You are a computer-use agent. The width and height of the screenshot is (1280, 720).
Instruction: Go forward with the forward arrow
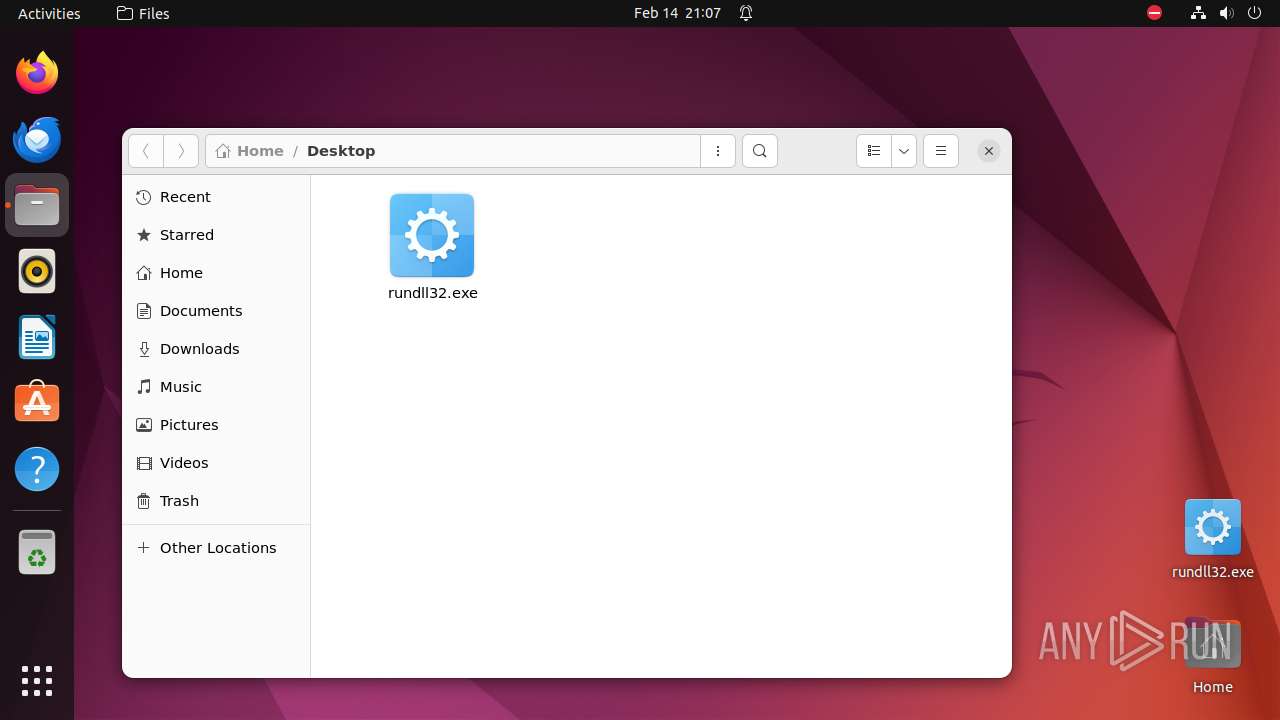pyautogui.click(x=181, y=151)
